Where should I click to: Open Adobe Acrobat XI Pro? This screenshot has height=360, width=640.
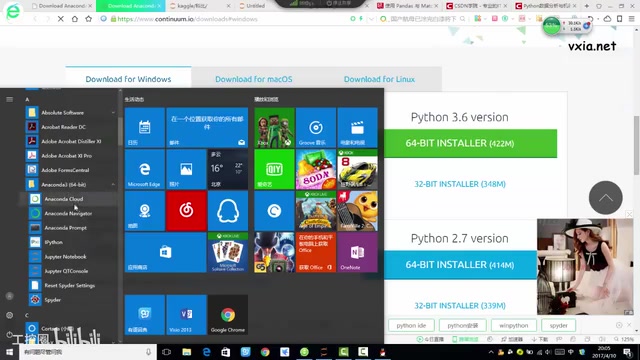point(67,156)
